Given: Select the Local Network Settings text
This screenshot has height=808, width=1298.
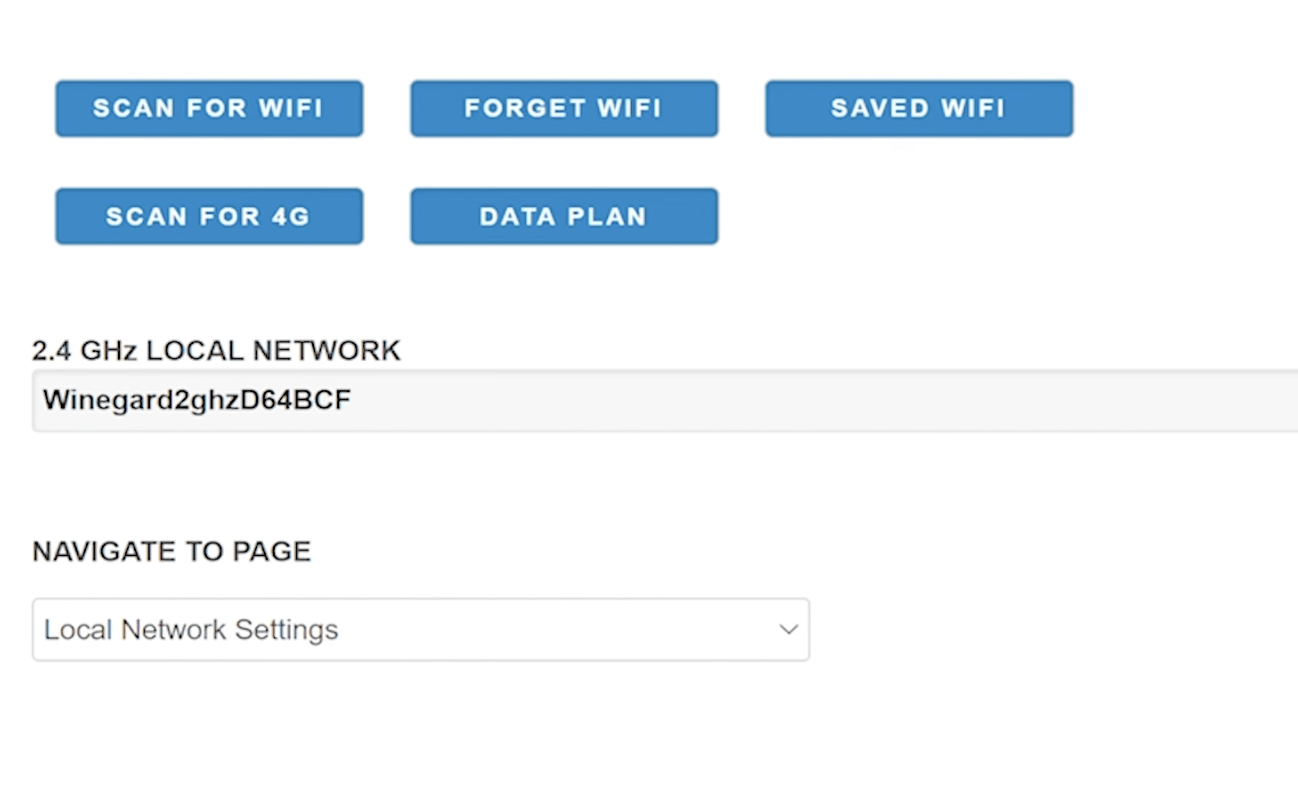Looking at the screenshot, I should [191, 630].
